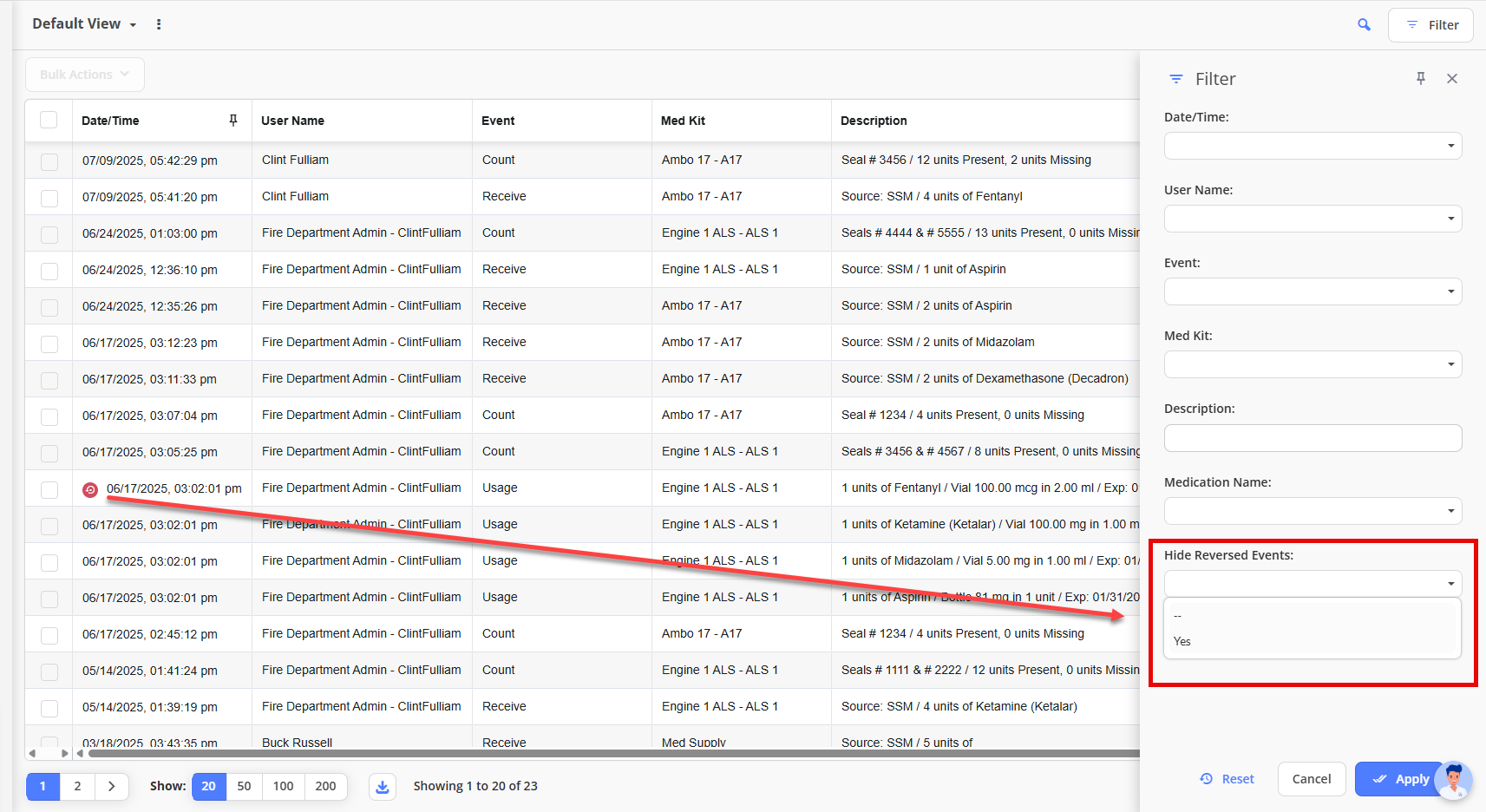Viewport: 1486px width, 812px height.
Task: Check the 05/14/2025 01:41:24 pm row
Action: (x=49, y=671)
